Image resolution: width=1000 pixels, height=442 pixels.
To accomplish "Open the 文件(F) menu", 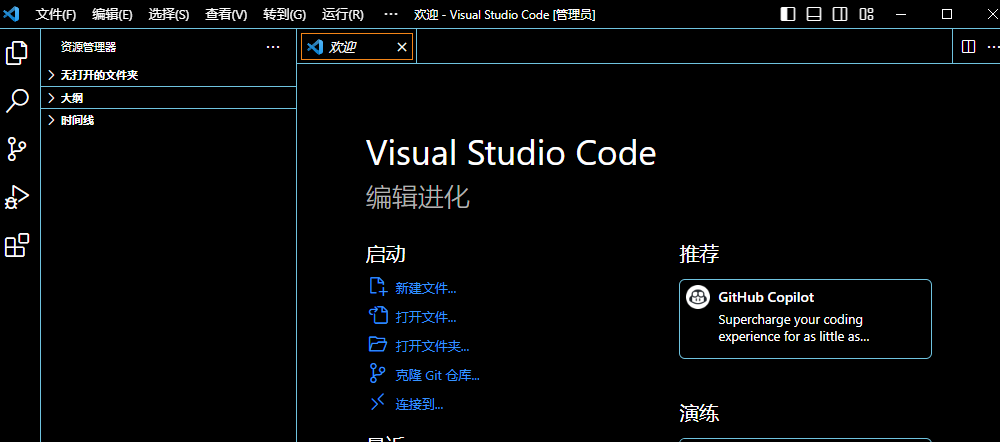I will point(56,15).
